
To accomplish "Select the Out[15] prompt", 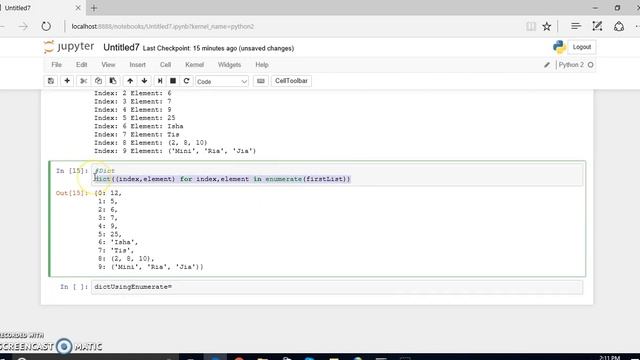I will click(x=72, y=193).
